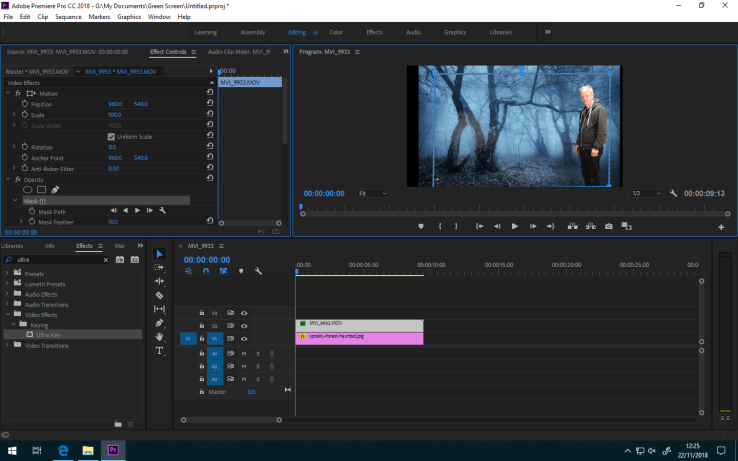Image resolution: width=738 pixels, height=461 pixels.
Task: Expand the Rotation property
Action: point(14,147)
